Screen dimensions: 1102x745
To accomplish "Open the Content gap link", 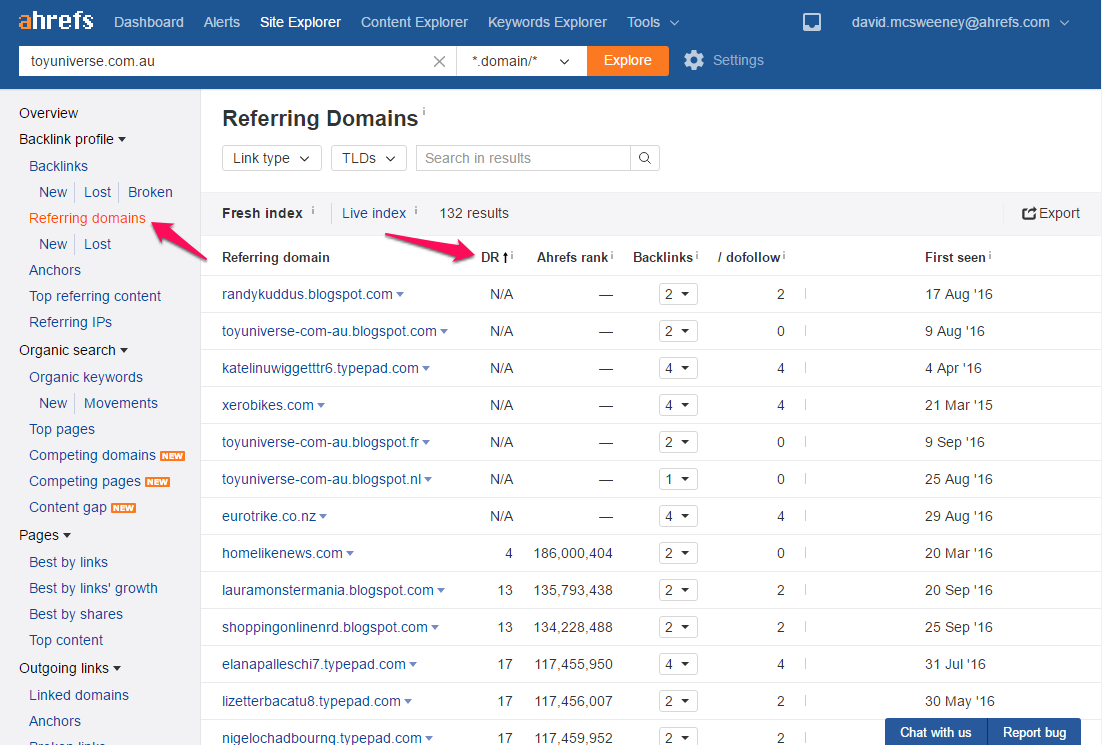I will [x=67, y=507].
